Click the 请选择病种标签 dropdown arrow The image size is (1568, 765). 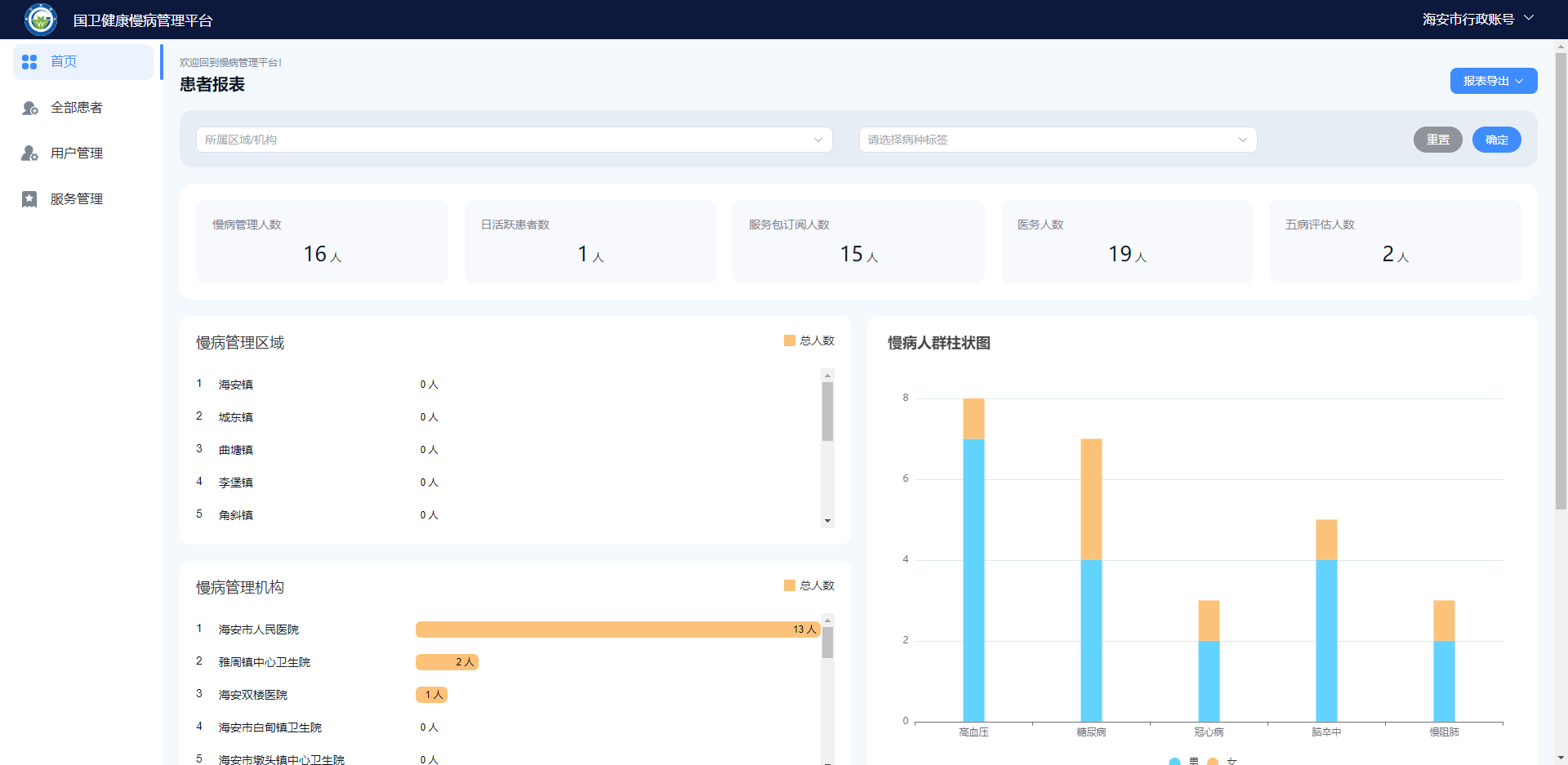tap(1243, 140)
